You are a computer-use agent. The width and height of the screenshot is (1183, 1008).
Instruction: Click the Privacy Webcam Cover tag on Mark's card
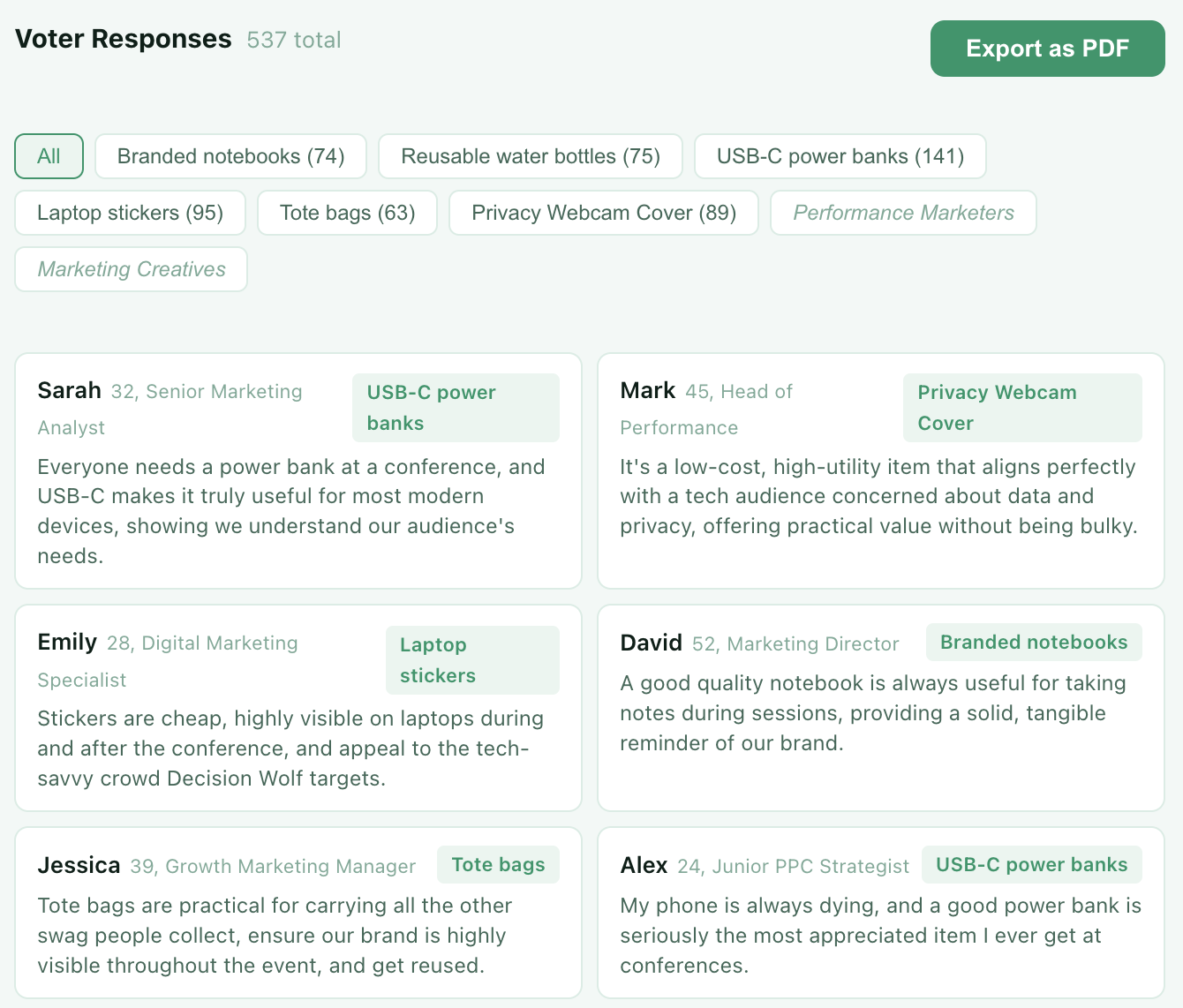[1022, 407]
